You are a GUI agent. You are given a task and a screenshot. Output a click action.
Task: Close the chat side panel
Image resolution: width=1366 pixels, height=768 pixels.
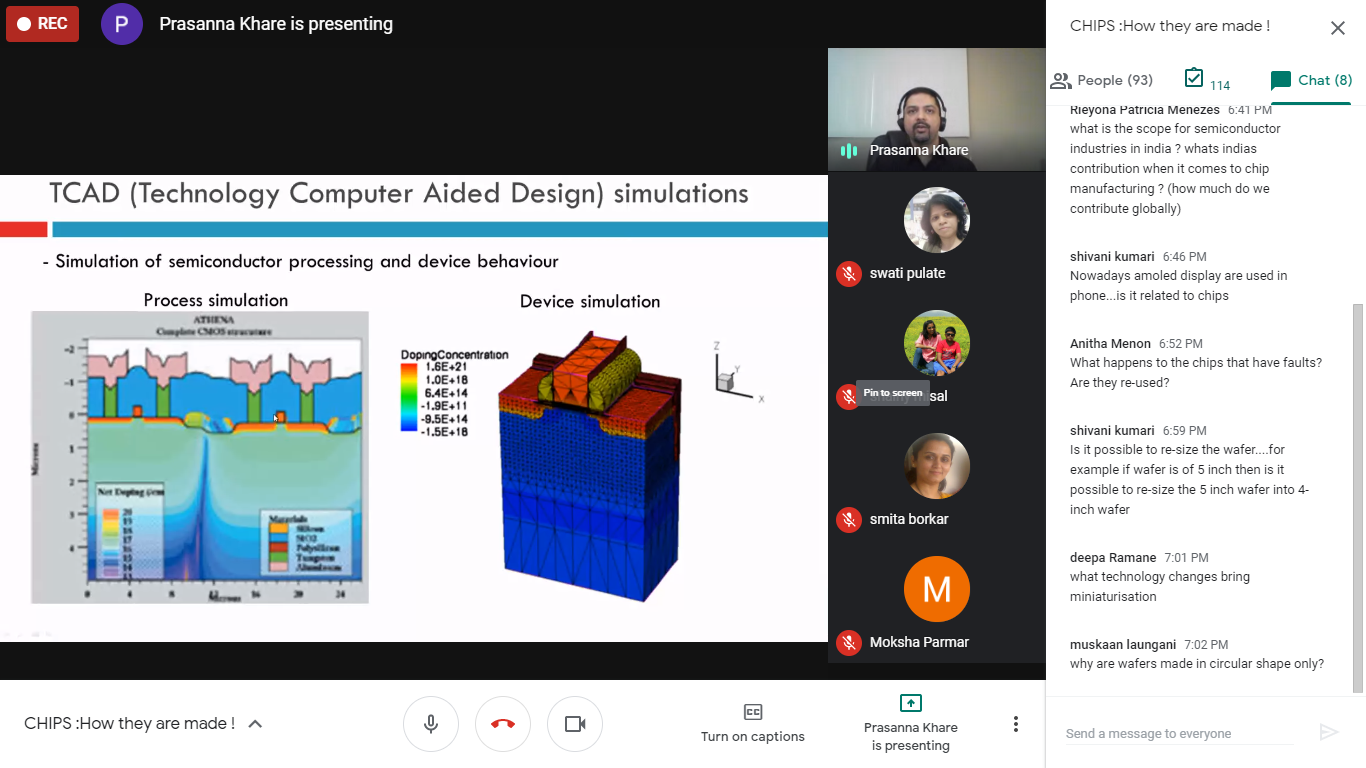pos(1337,28)
